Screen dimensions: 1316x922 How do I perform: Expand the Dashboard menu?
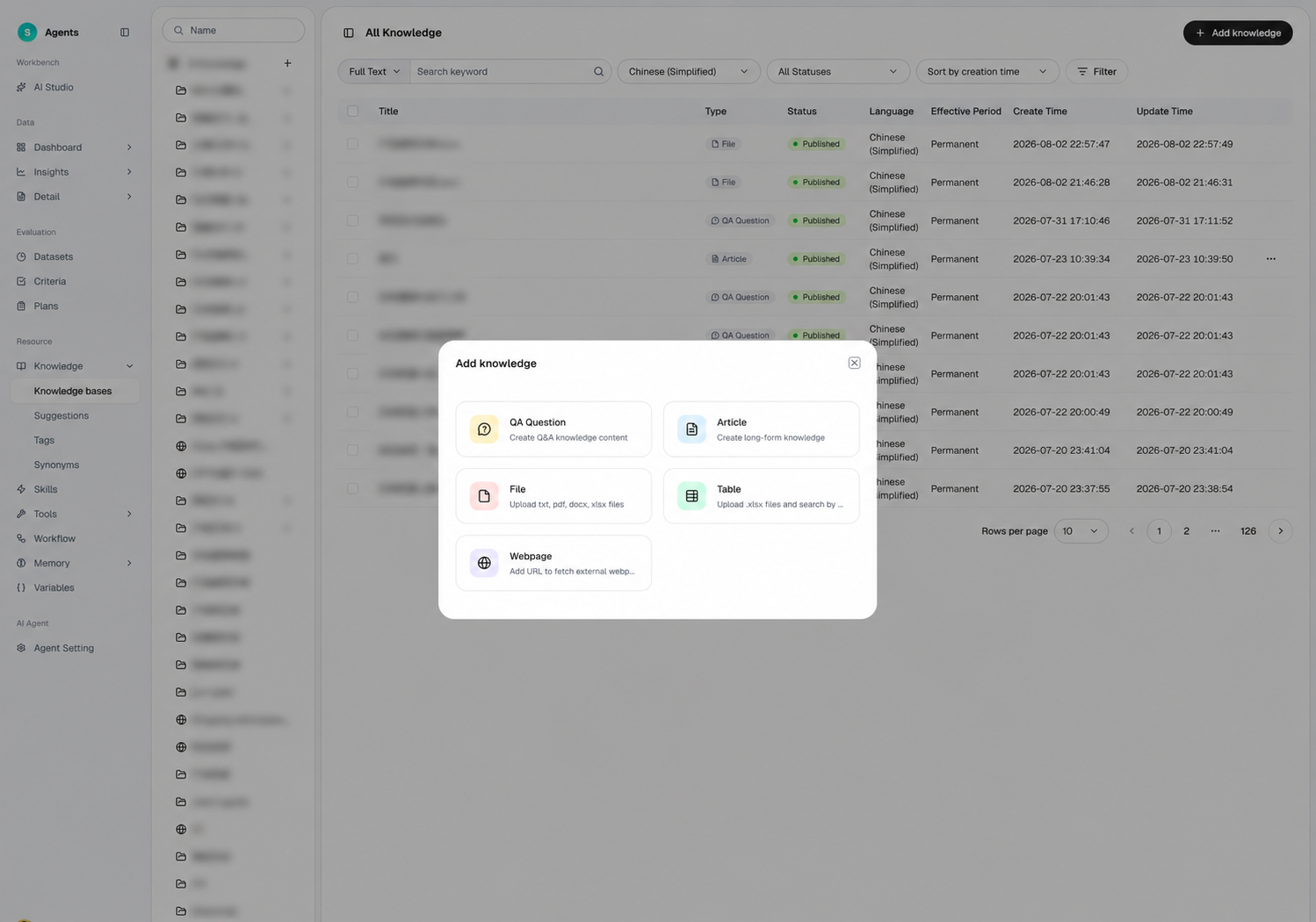pyautogui.click(x=75, y=148)
